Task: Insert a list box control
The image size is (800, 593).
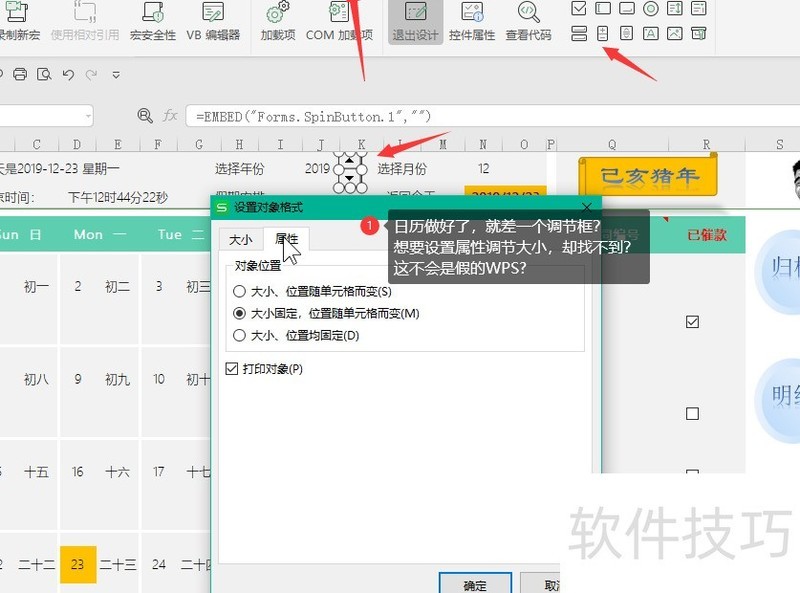Action: (x=674, y=8)
